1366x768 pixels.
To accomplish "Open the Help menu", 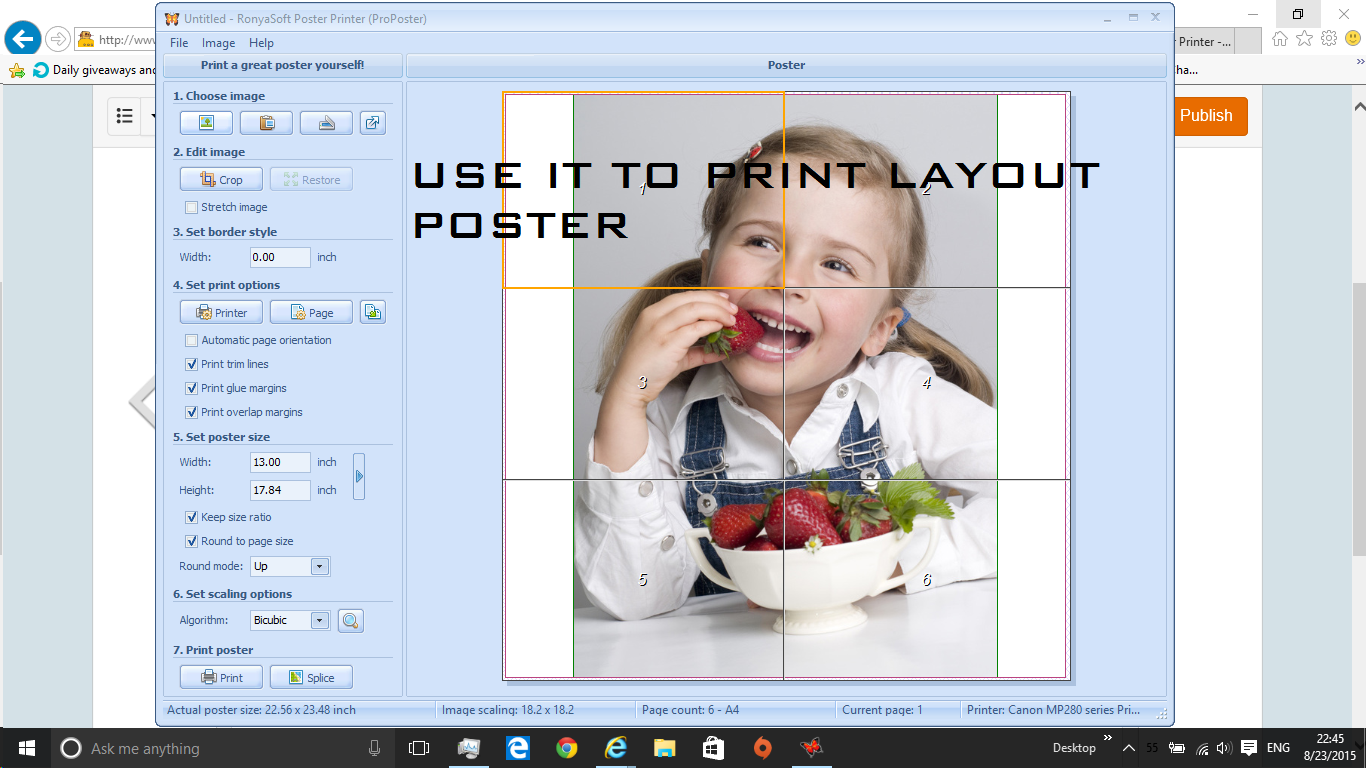I will (261, 43).
